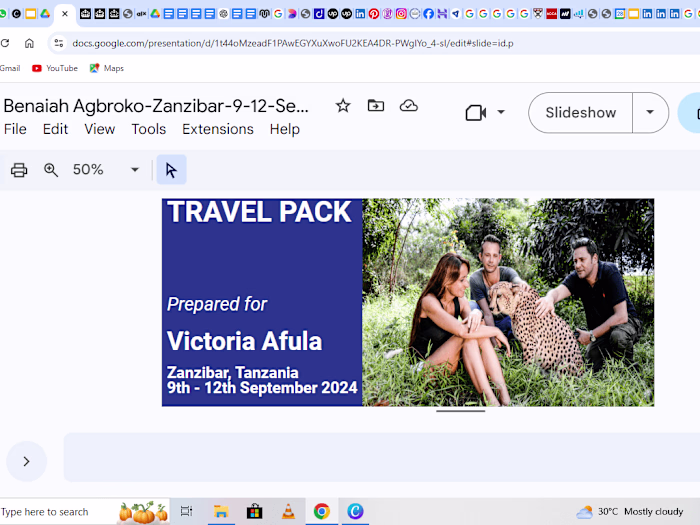The height and width of the screenshot is (525, 700).
Task: Select the Victoria Afula name text
Action: 244,342
